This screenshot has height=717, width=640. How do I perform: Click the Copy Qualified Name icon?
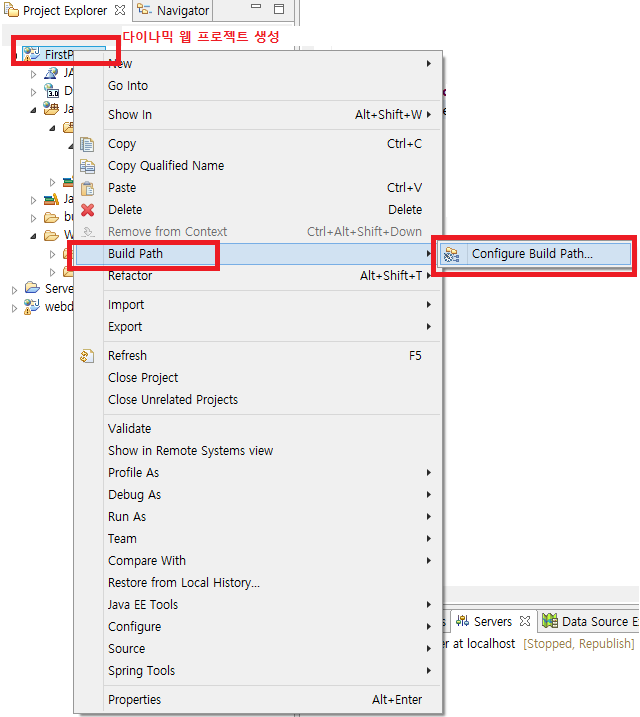(x=87, y=166)
